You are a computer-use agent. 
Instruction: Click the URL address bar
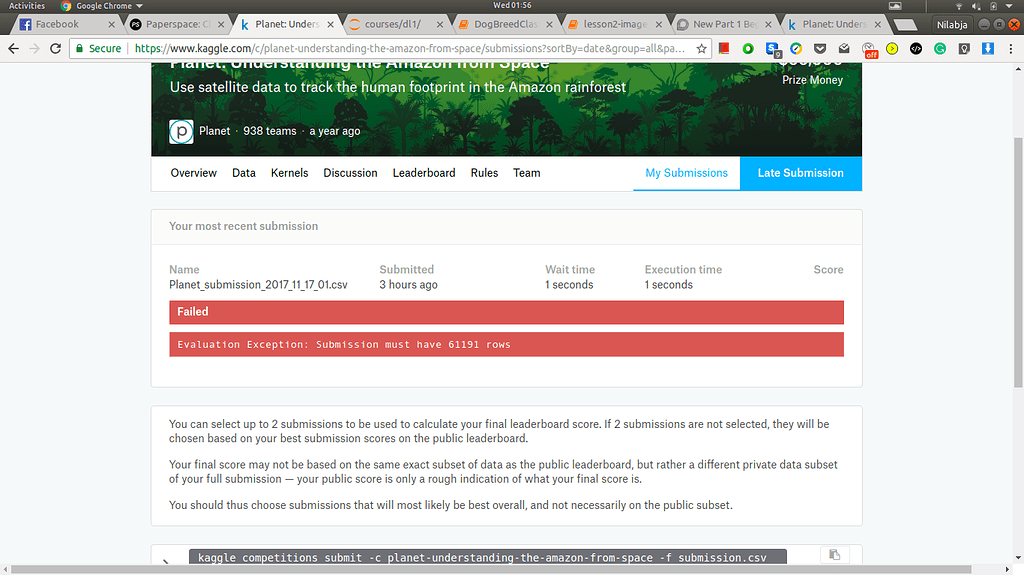point(400,48)
